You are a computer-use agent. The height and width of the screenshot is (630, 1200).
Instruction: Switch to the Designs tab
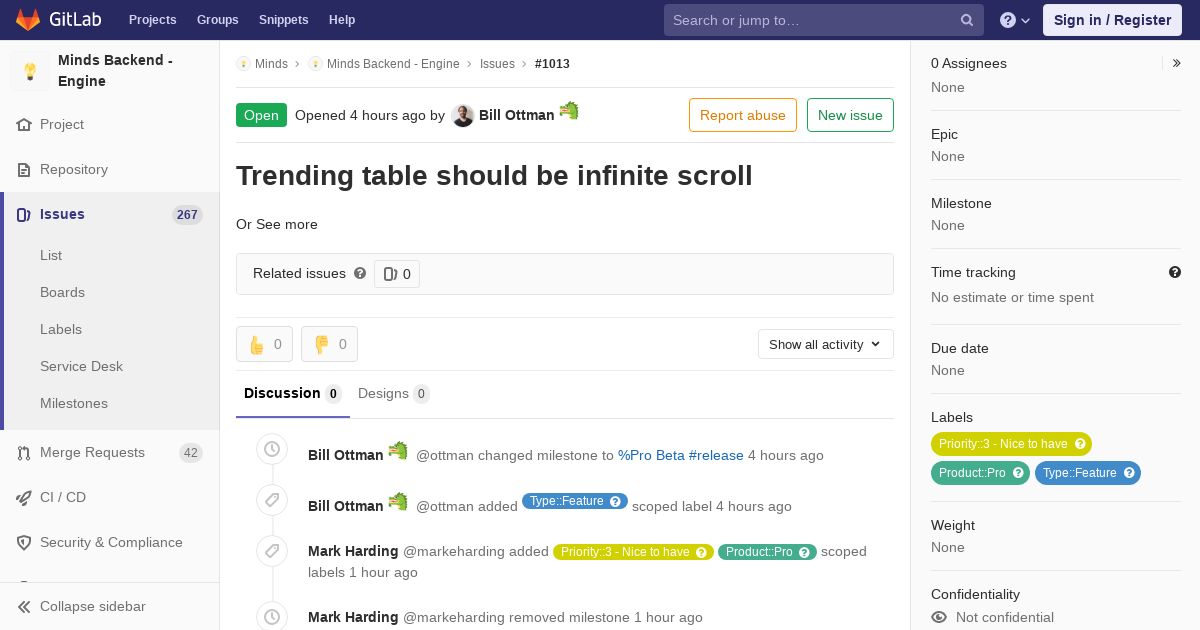[394, 394]
